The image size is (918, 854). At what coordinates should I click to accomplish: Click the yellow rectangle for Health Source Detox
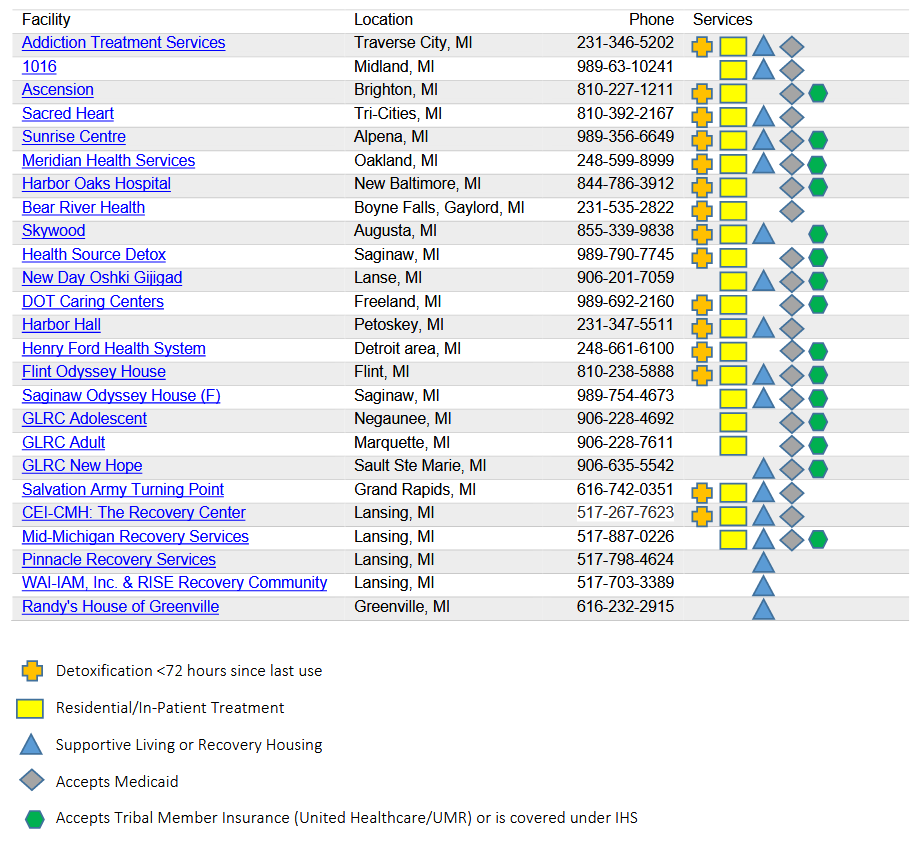pos(733,258)
